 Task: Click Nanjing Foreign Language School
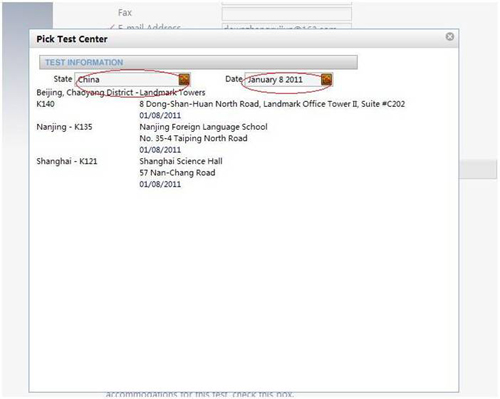click(203, 127)
